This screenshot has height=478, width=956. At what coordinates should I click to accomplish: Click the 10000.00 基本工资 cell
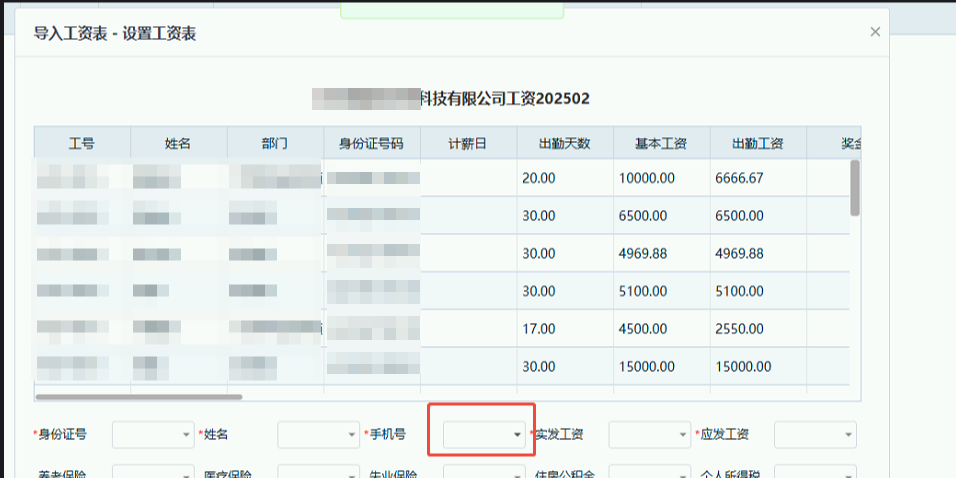tap(661, 178)
